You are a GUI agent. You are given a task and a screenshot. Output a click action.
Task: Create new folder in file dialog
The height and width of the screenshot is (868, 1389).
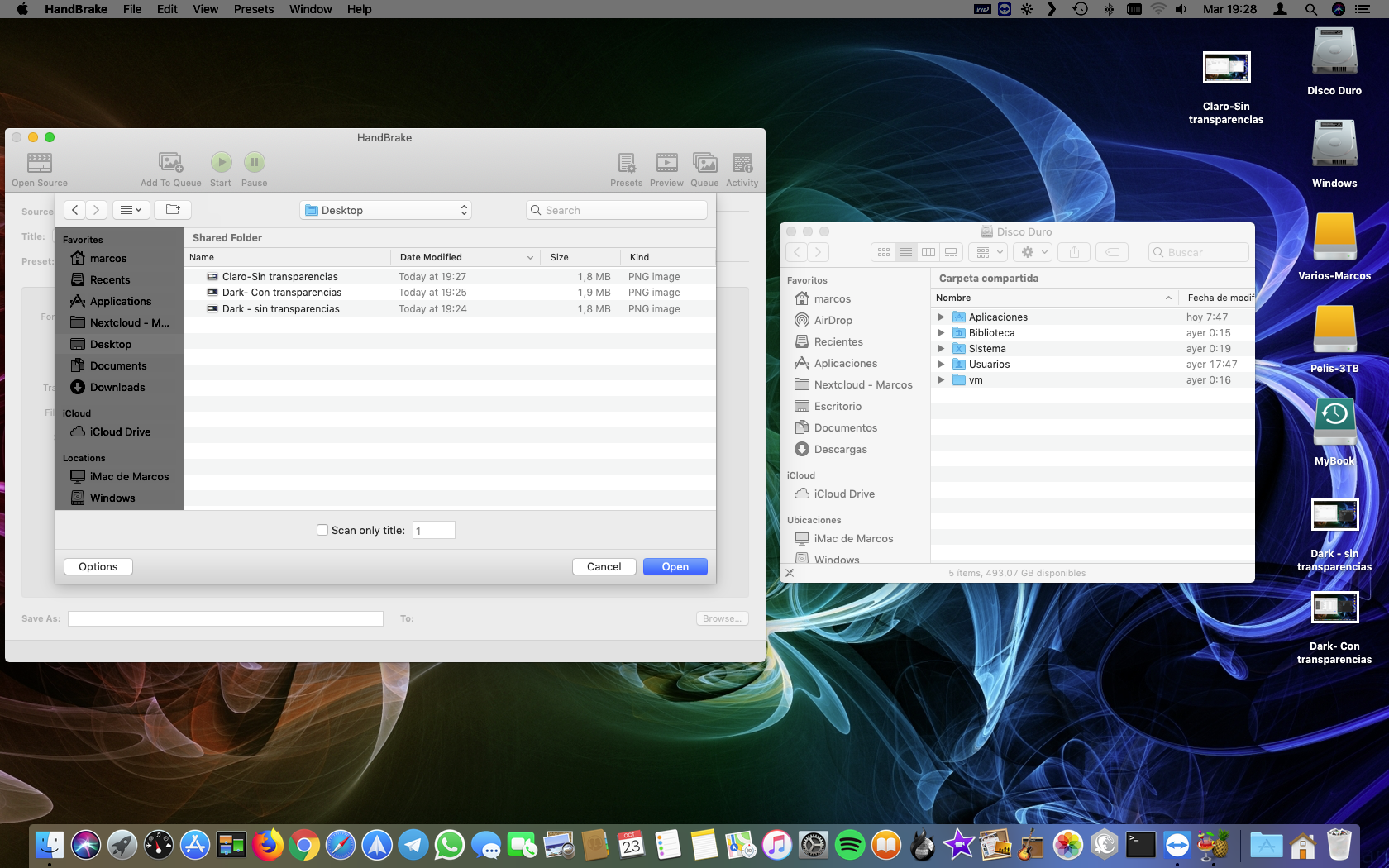coord(172,210)
